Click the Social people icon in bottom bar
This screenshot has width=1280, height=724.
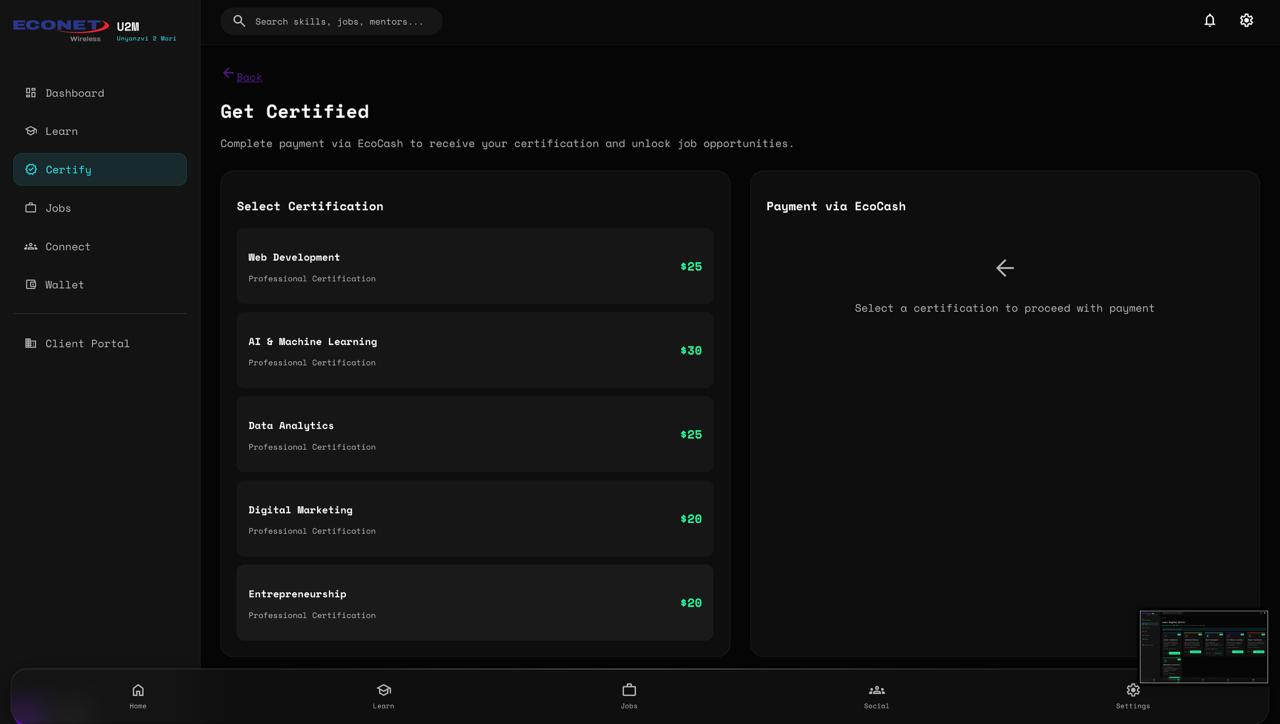coord(876,690)
